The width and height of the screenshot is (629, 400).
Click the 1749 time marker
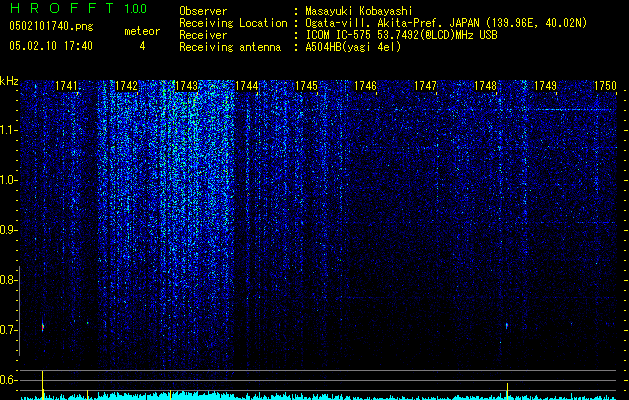point(546,85)
